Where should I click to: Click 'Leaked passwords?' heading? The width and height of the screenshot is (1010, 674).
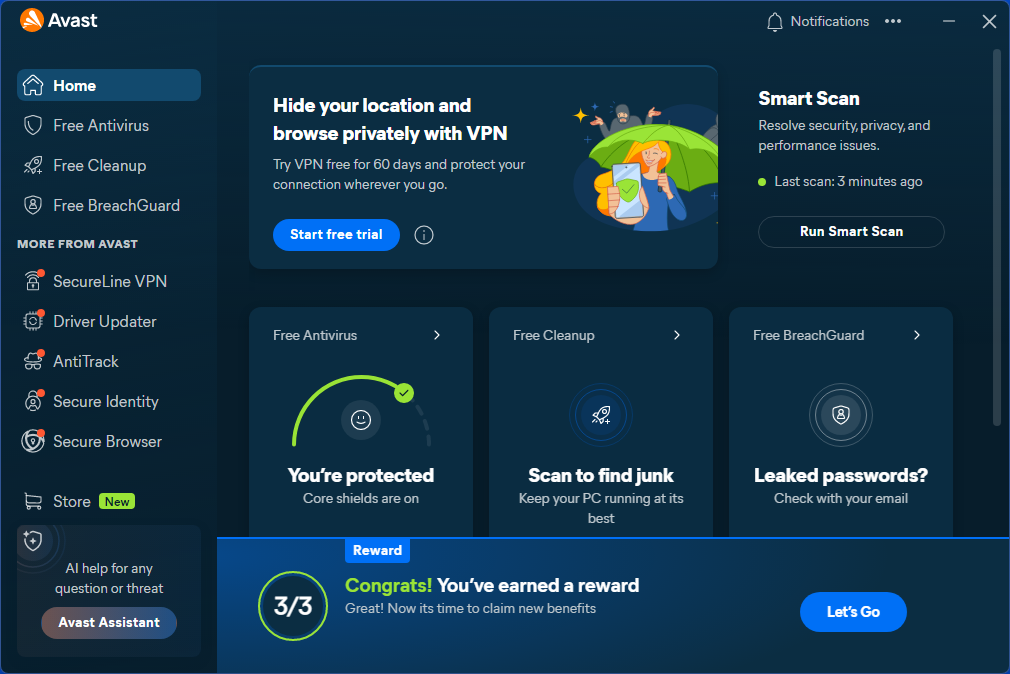point(841,476)
